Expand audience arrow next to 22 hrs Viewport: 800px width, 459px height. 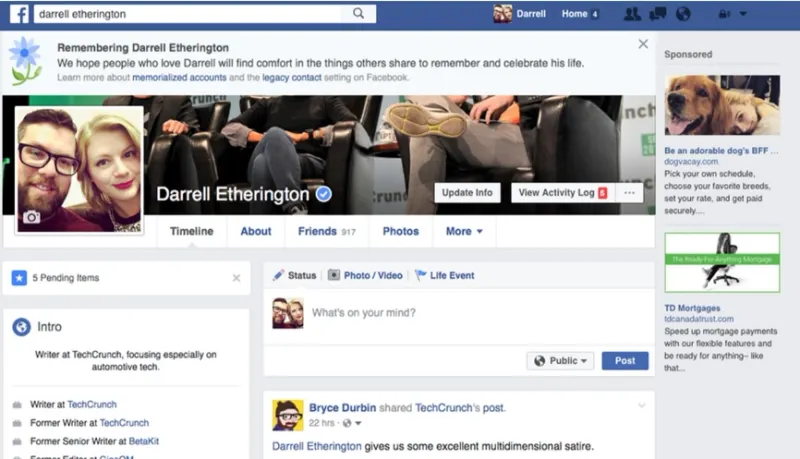click(358, 423)
